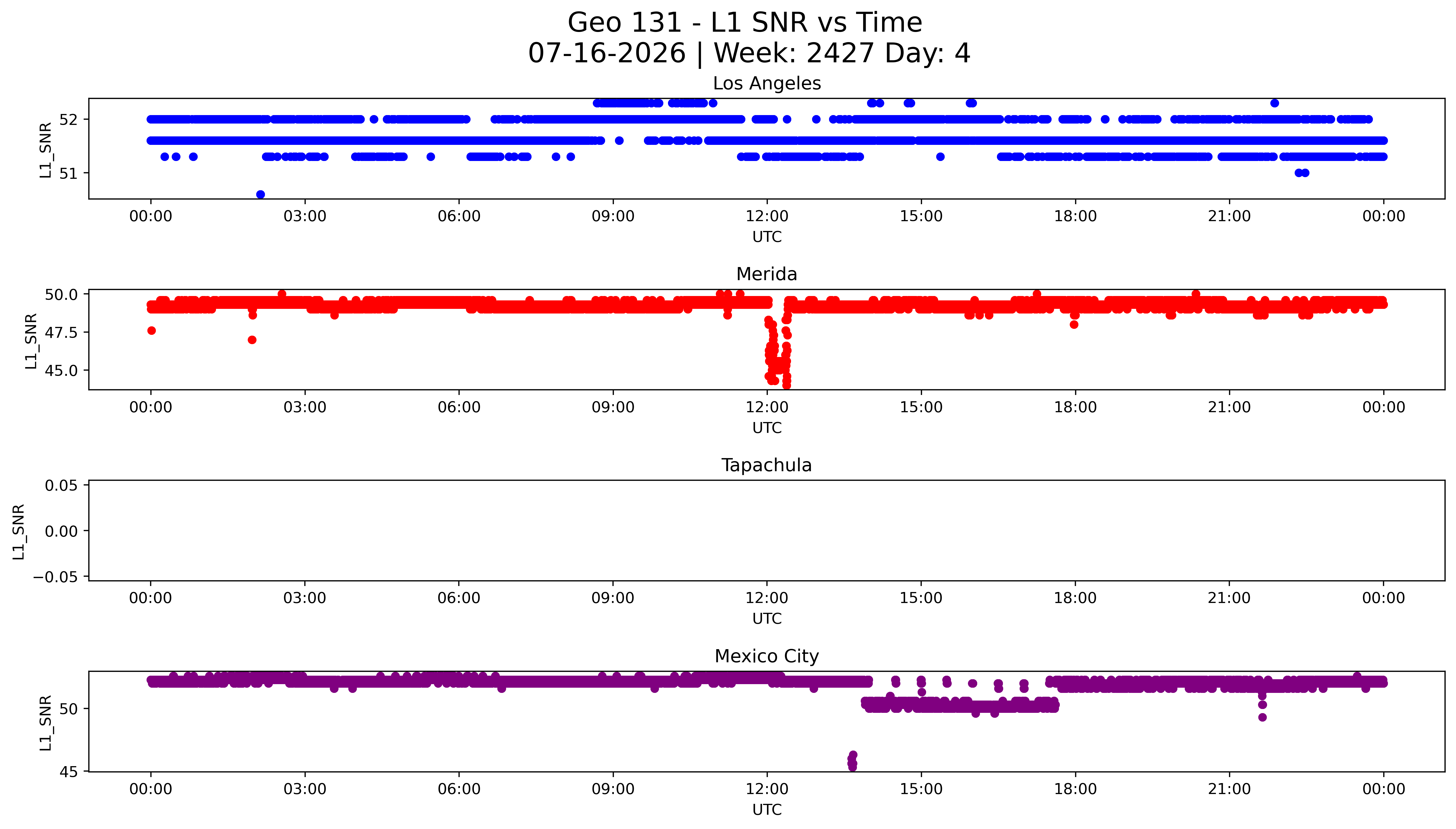Click the 52 y-axis label in Los Angeles
This screenshot has width=1456, height=829.
[x=68, y=119]
